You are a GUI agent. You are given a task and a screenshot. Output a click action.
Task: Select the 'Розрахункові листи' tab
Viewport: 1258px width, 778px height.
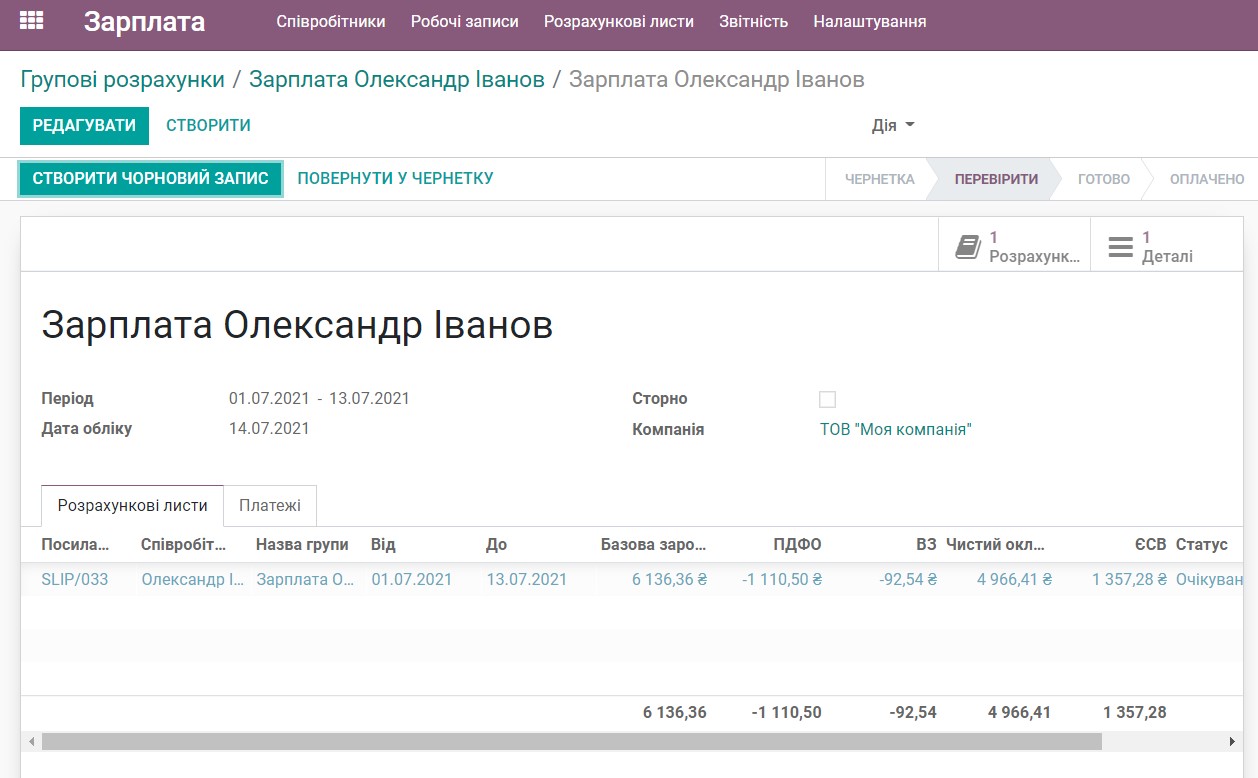coord(133,505)
